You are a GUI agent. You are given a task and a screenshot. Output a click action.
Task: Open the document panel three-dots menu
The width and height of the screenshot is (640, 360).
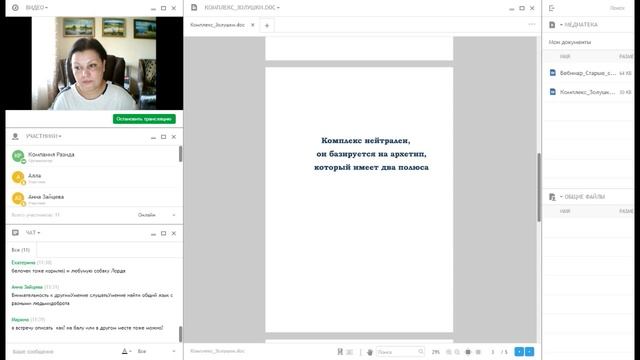pyautogui.click(x=532, y=24)
